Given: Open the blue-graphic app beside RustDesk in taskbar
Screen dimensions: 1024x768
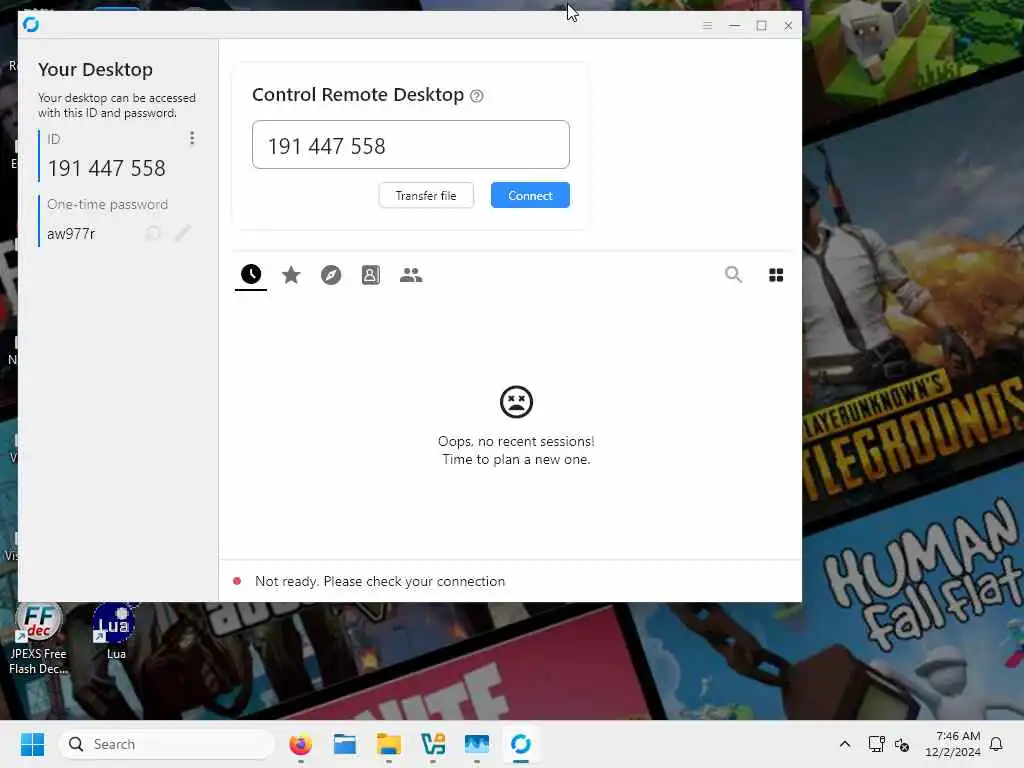Looking at the screenshot, I should pyautogui.click(x=477, y=744).
